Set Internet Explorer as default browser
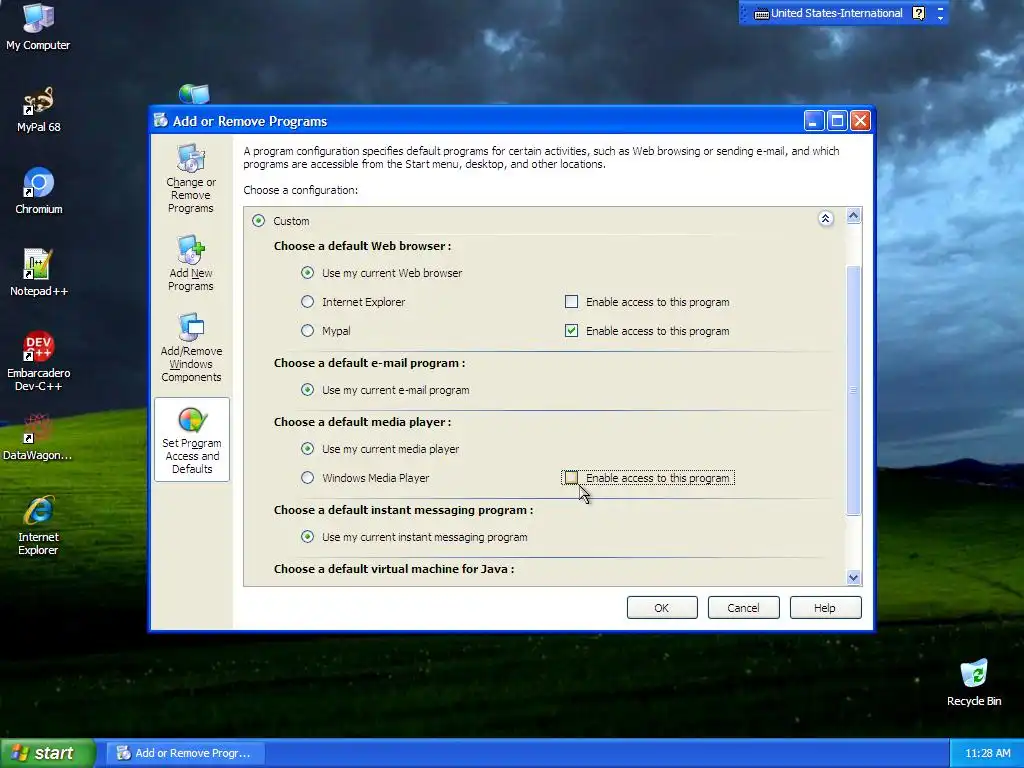Image resolution: width=1024 pixels, height=768 pixels. [307, 302]
